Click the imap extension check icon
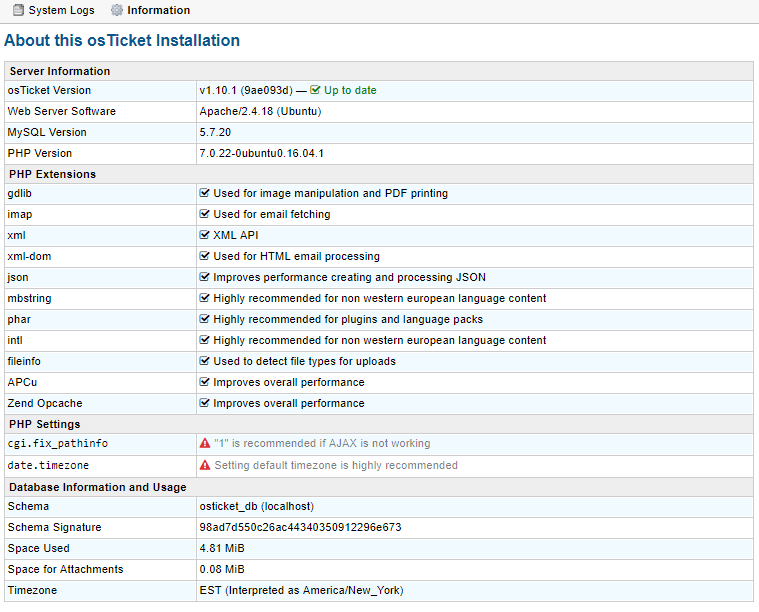The width and height of the screenshot is (759, 612). pyautogui.click(x=204, y=214)
